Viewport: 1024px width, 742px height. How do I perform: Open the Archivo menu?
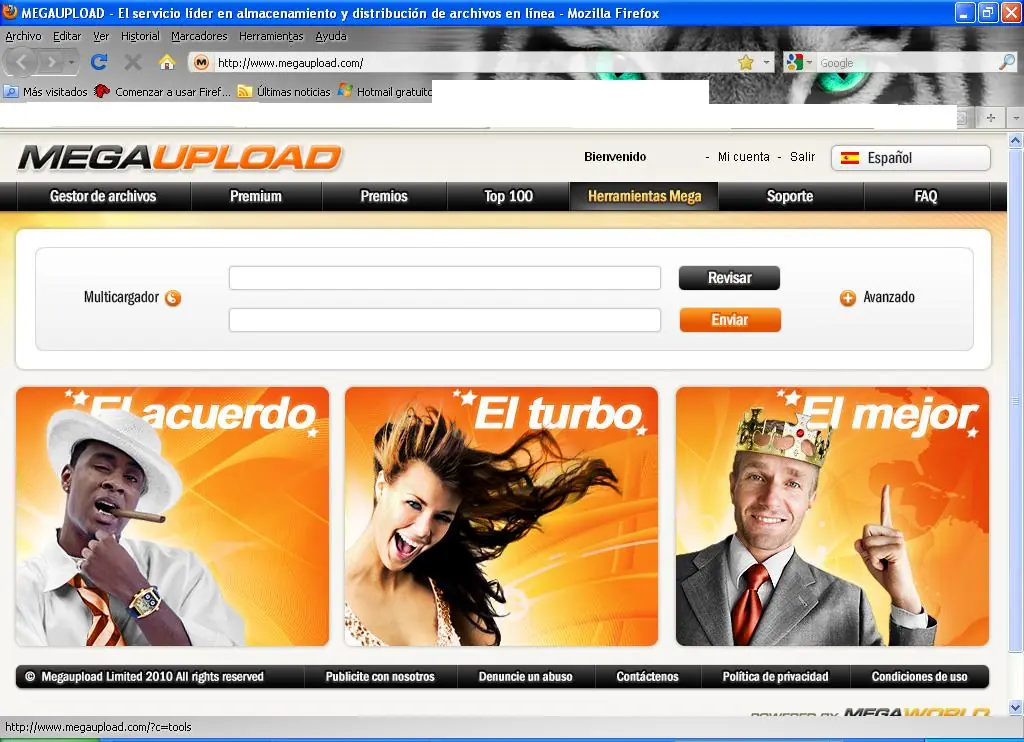[24, 36]
